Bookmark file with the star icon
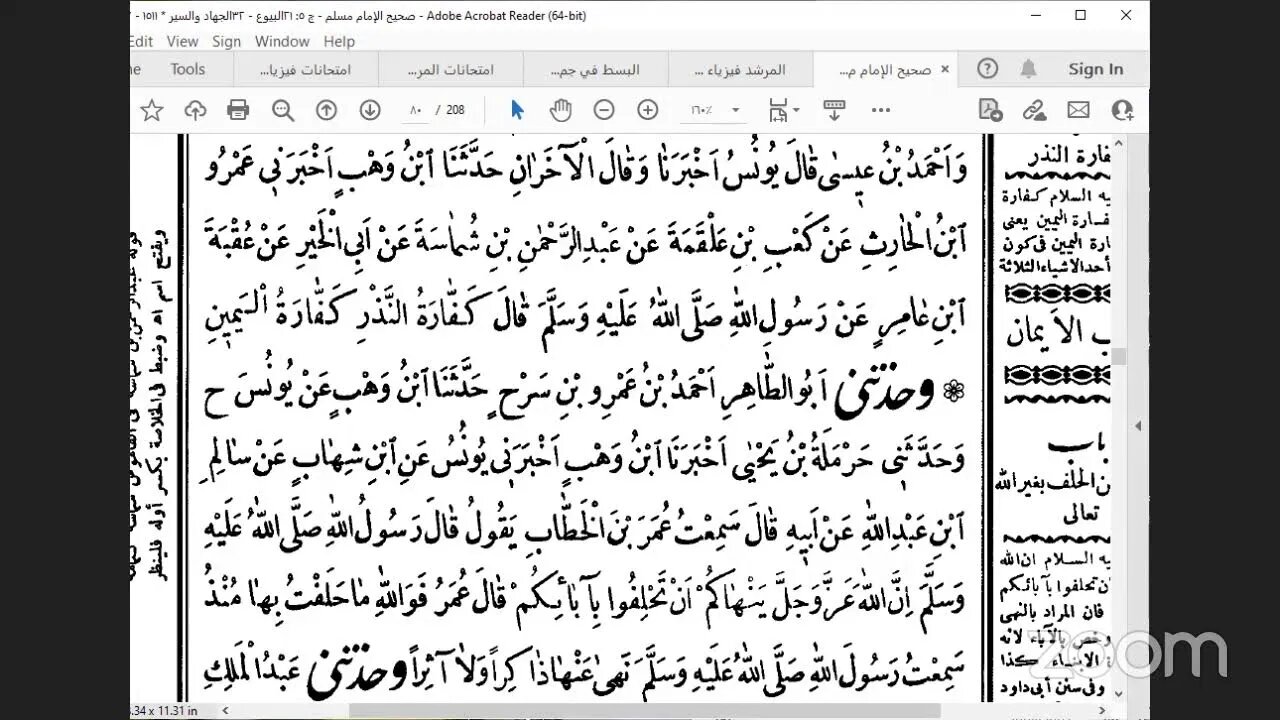This screenshot has height=720, width=1280. (x=151, y=110)
